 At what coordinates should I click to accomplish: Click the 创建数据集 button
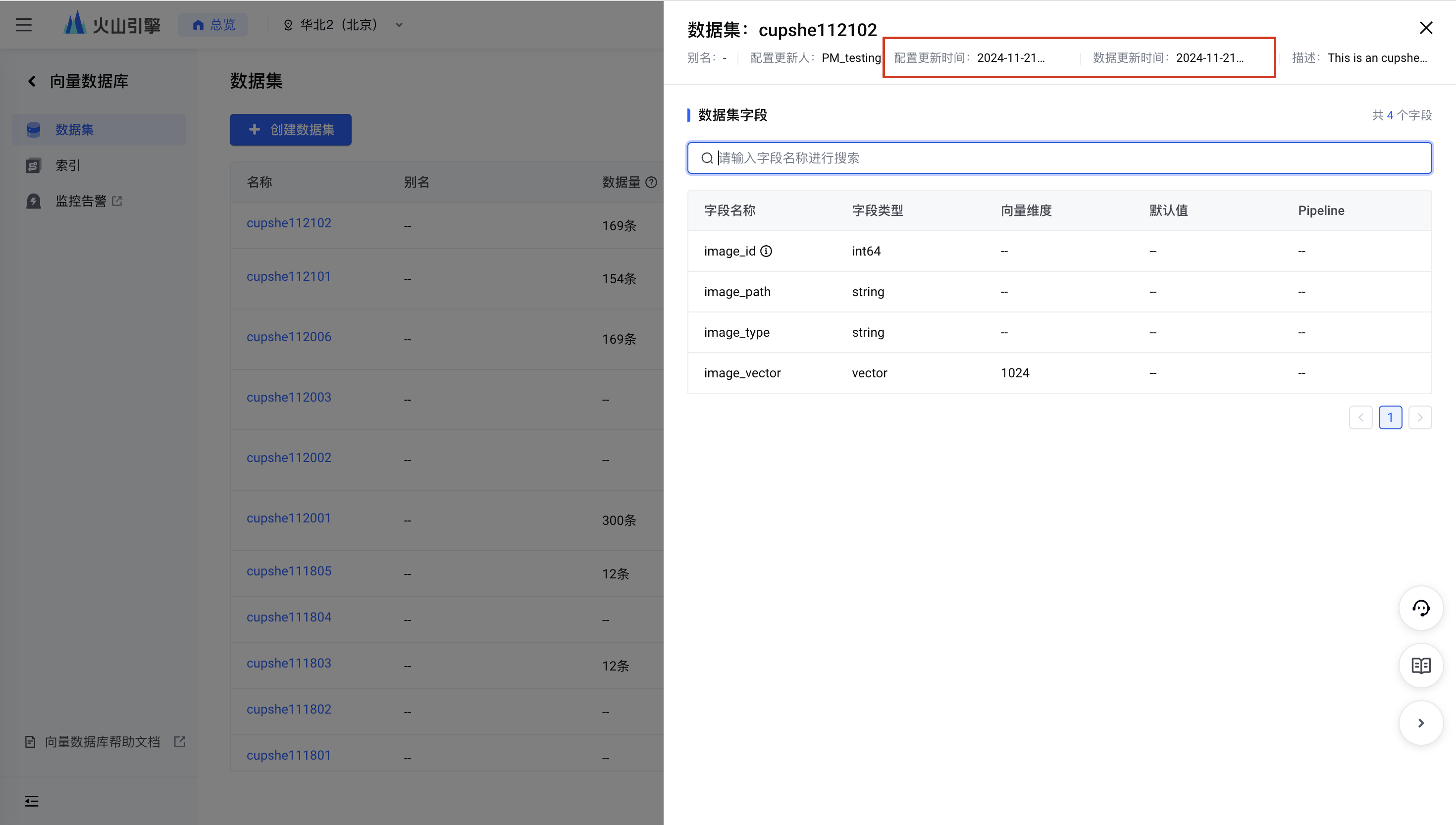[290, 129]
